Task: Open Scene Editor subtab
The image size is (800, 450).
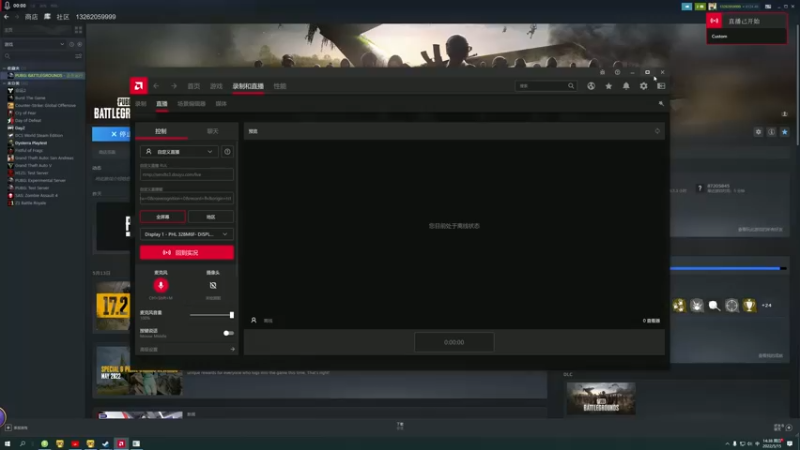Action: [191, 104]
